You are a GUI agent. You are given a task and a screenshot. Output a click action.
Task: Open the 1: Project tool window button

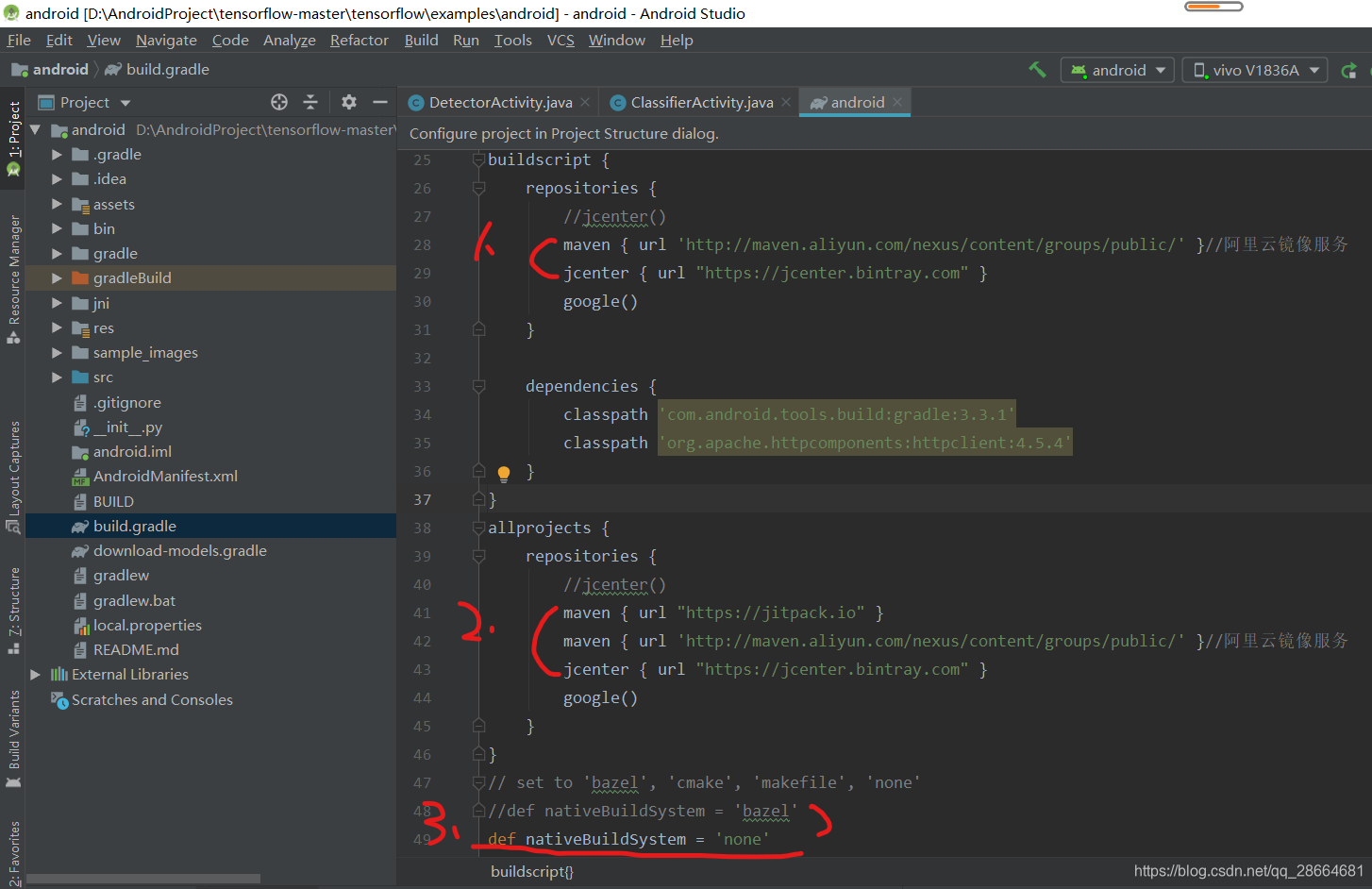click(x=13, y=139)
